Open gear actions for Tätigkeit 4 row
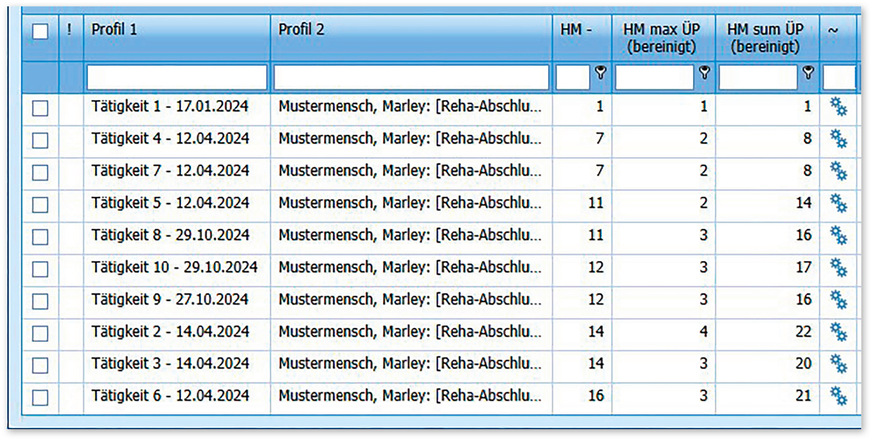This screenshot has height=440, width=872. [838, 139]
